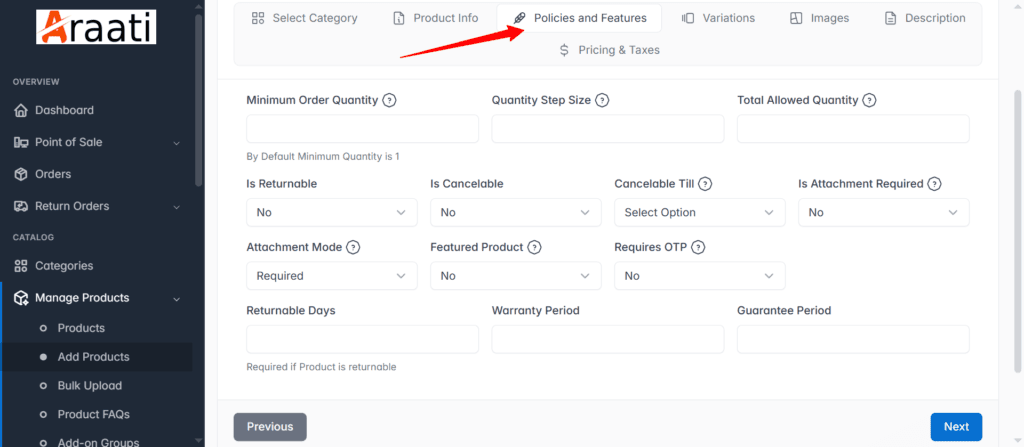Expand the Cancelable Till Select Option dropdown

tap(700, 212)
